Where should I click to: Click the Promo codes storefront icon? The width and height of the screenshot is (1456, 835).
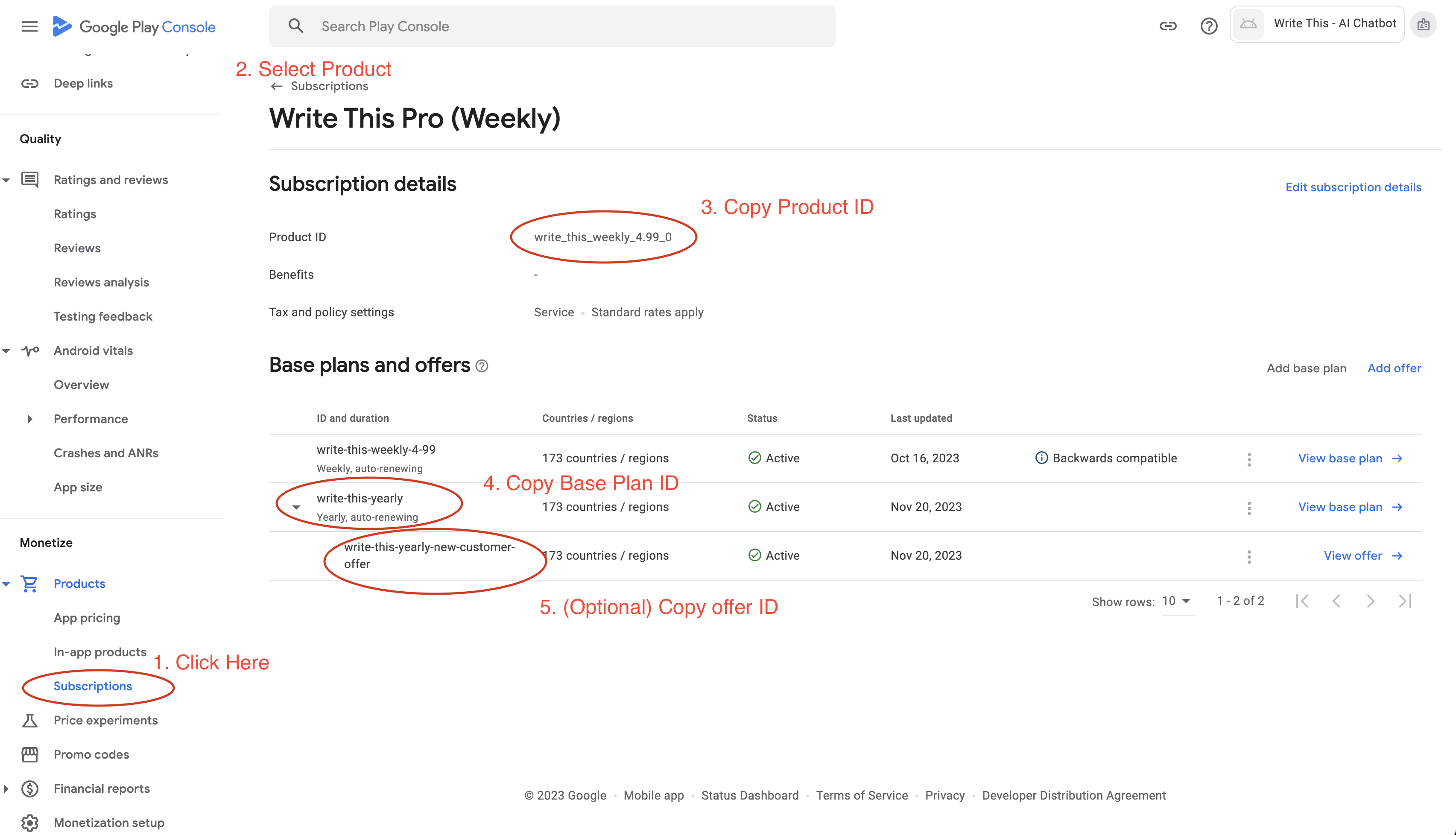(29, 754)
